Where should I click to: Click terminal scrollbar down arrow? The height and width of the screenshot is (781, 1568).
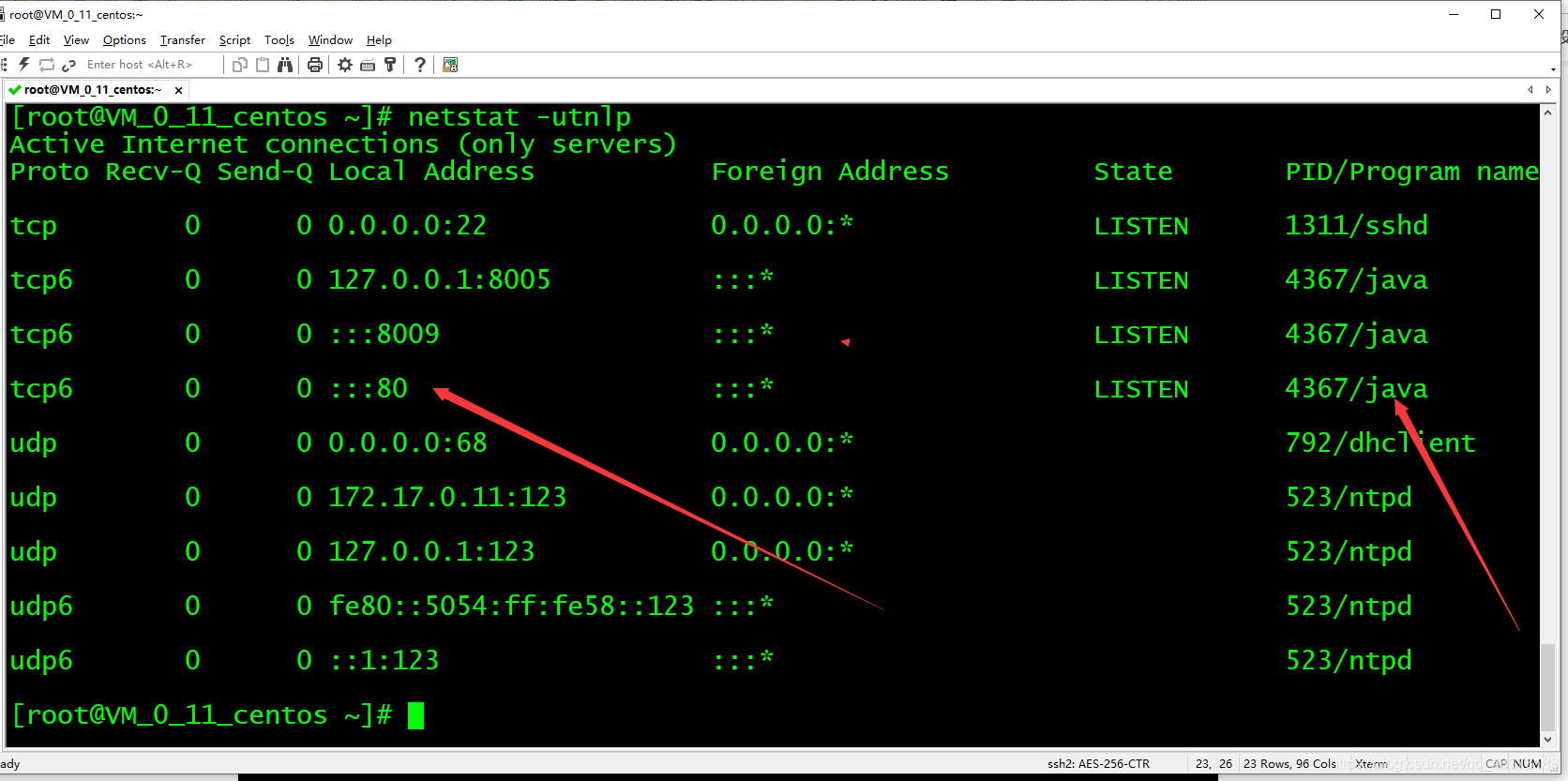pyautogui.click(x=1547, y=739)
